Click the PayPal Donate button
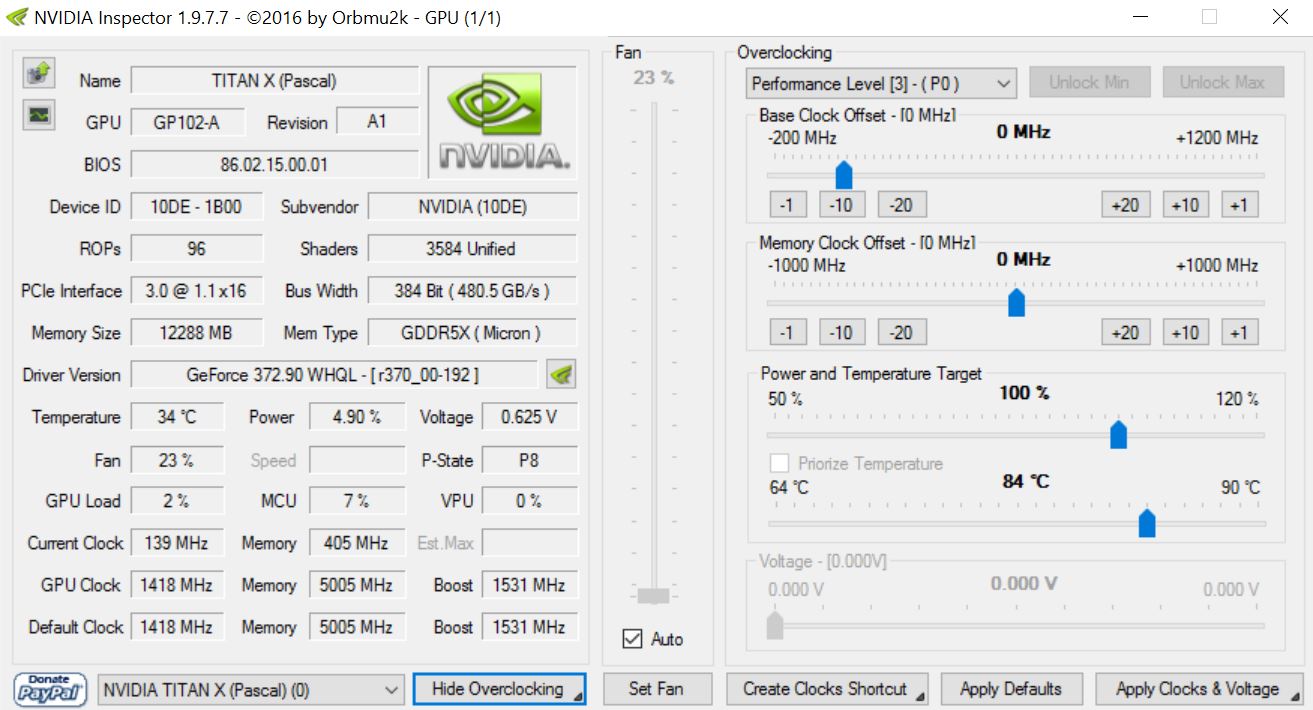The width and height of the screenshot is (1313, 710). point(49,689)
